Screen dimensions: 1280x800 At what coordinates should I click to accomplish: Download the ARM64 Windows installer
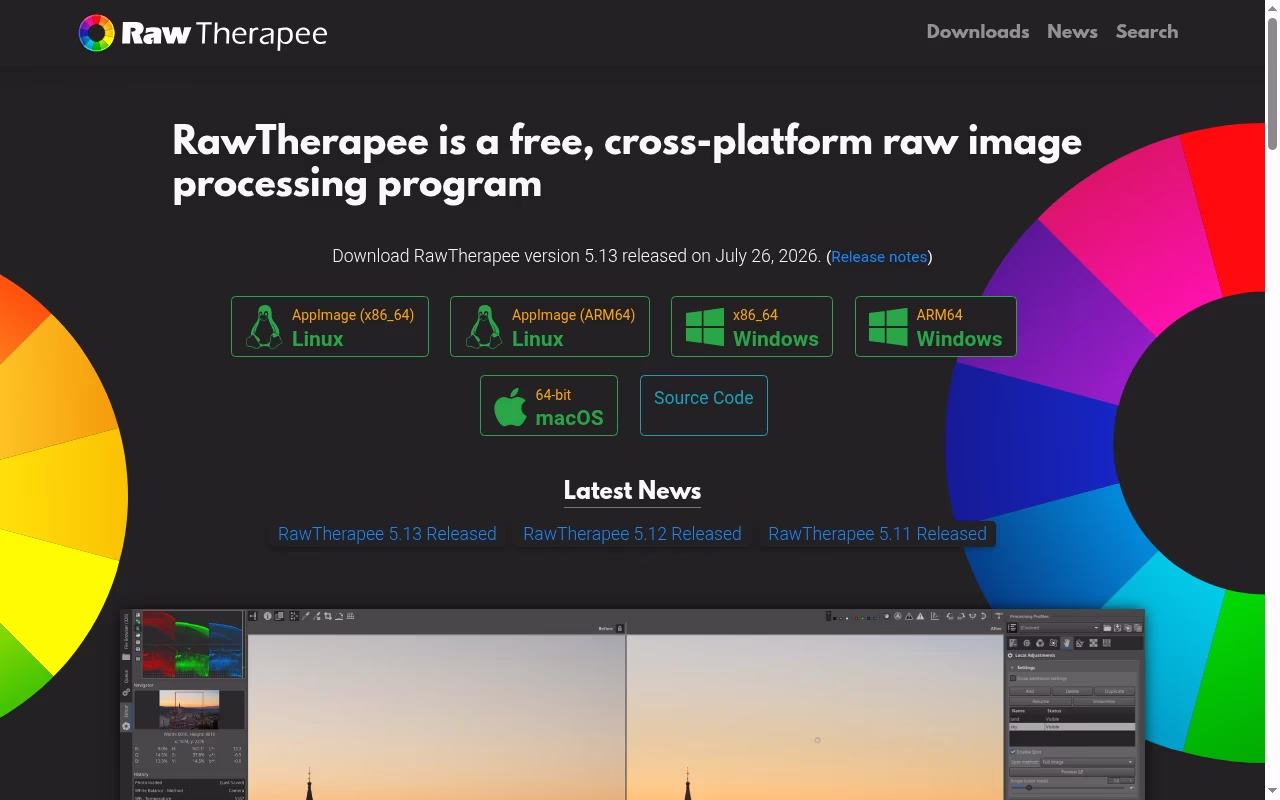pos(936,326)
